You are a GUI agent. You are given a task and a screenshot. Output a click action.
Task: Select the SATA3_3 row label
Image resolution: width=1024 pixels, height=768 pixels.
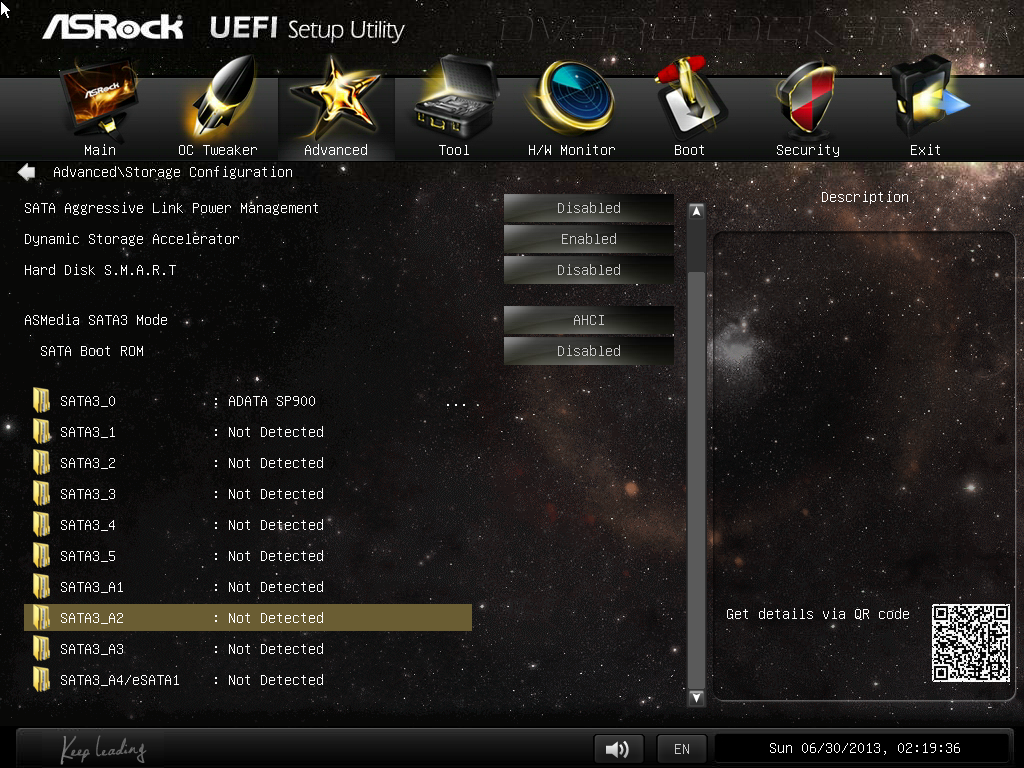point(88,494)
